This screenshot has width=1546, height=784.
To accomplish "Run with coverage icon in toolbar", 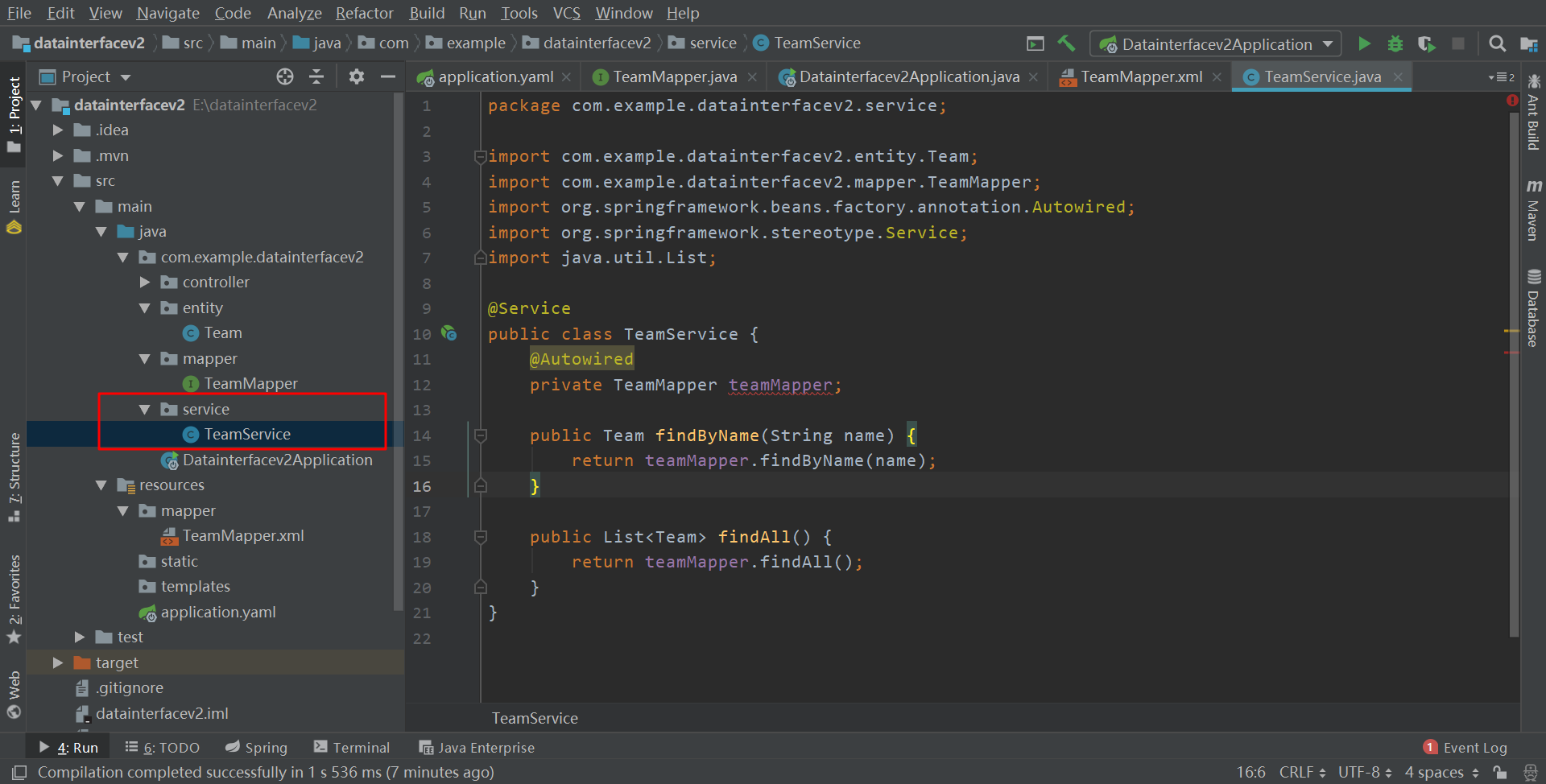I will click(x=1426, y=43).
